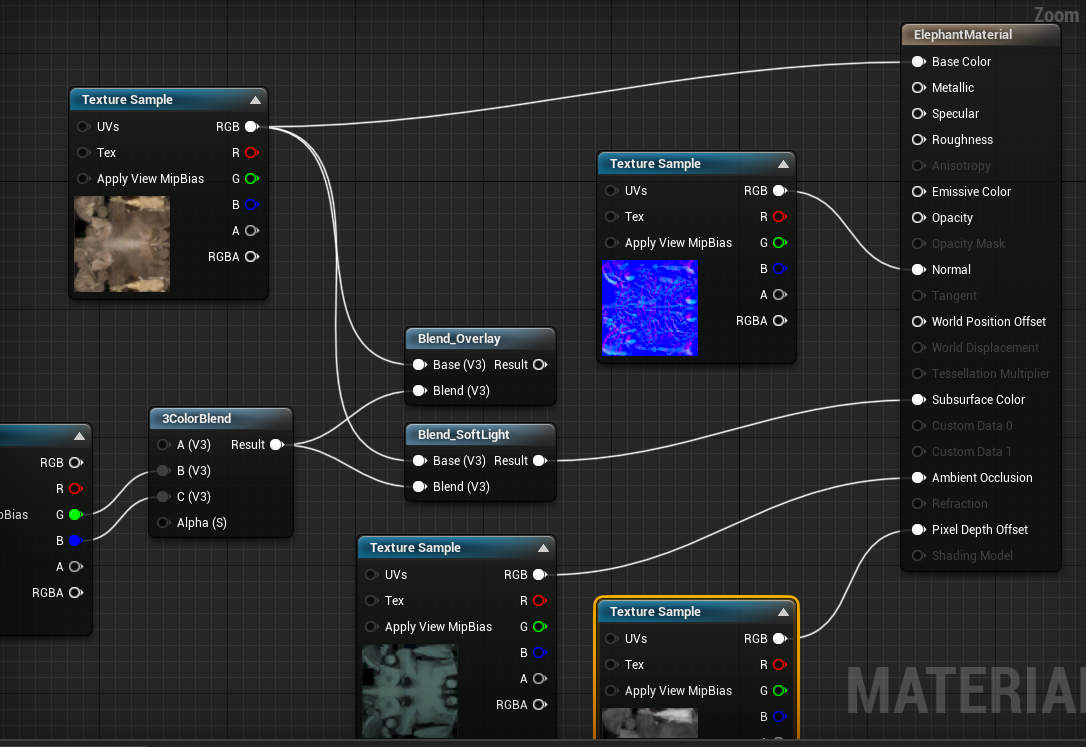The height and width of the screenshot is (747, 1086).
Task: Click the Roughness input pin on ElephantMaterial
Action: click(x=918, y=139)
